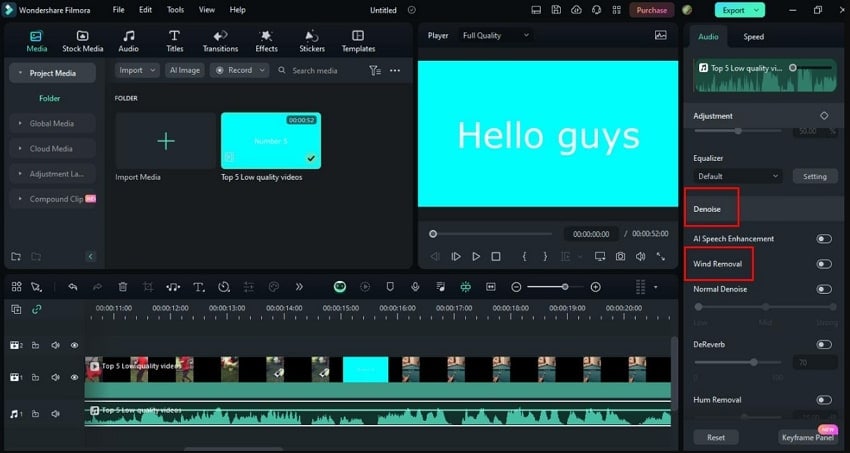Image resolution: width=850 pixels, height=453 pixels.
Task: Expand the Compound Clip item
Action: point(52,199)
